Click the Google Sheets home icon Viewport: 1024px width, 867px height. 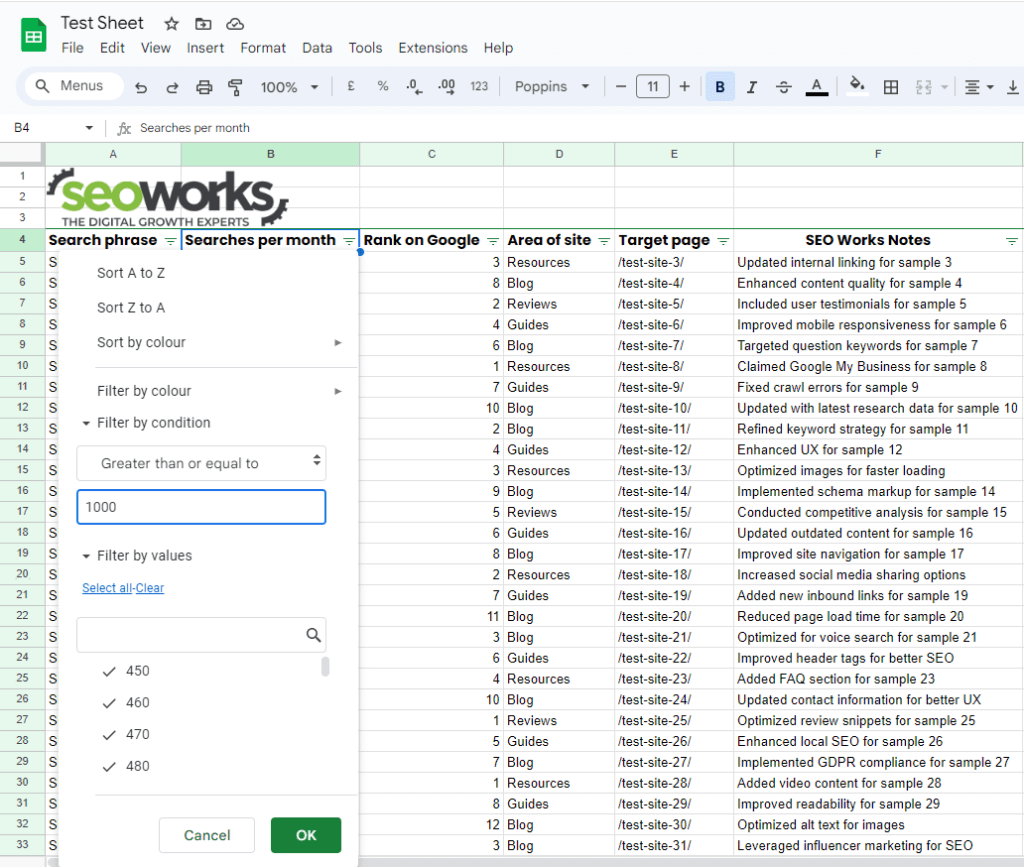point(33,35)
